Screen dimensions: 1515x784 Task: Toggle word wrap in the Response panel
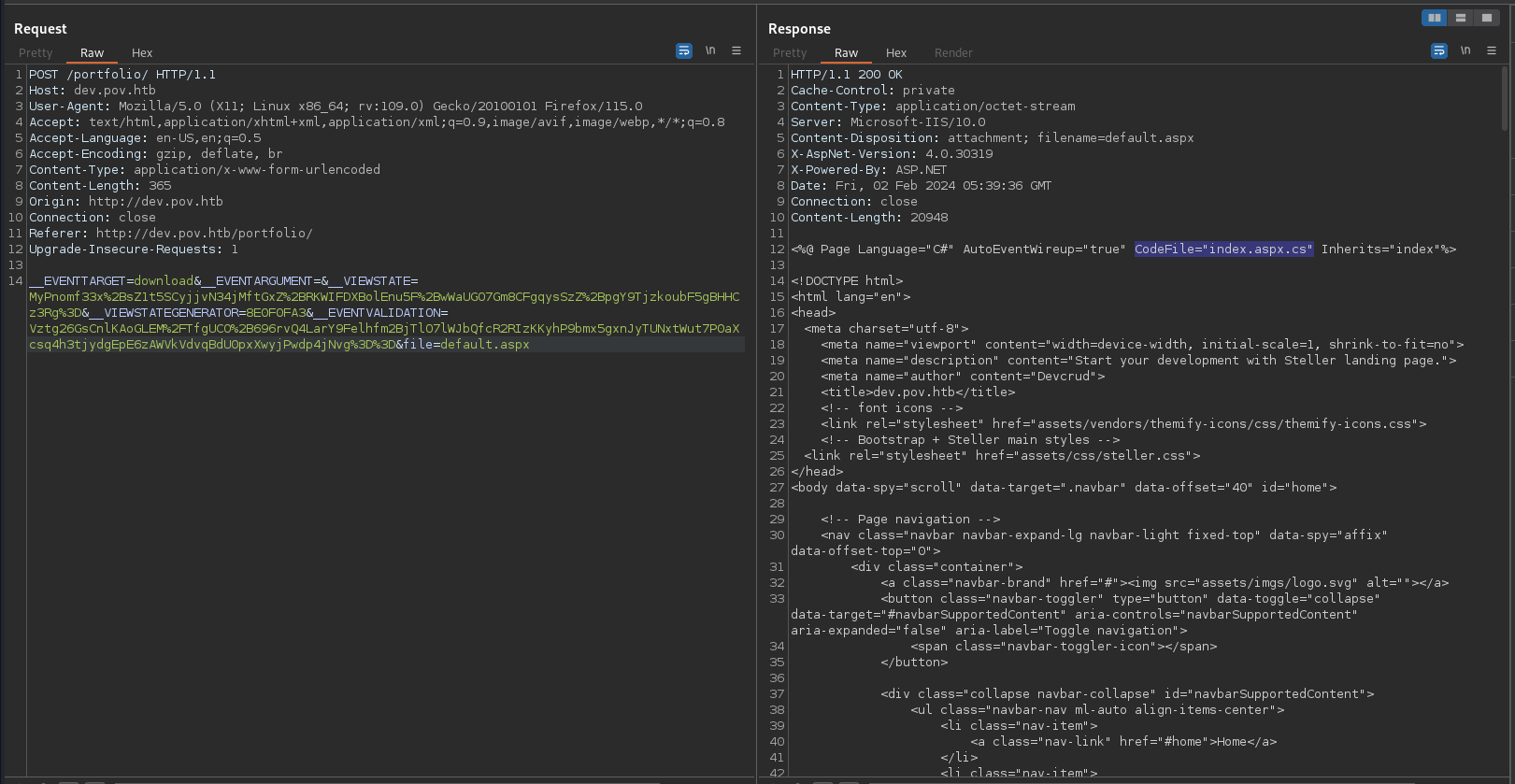click(1439, 50)
